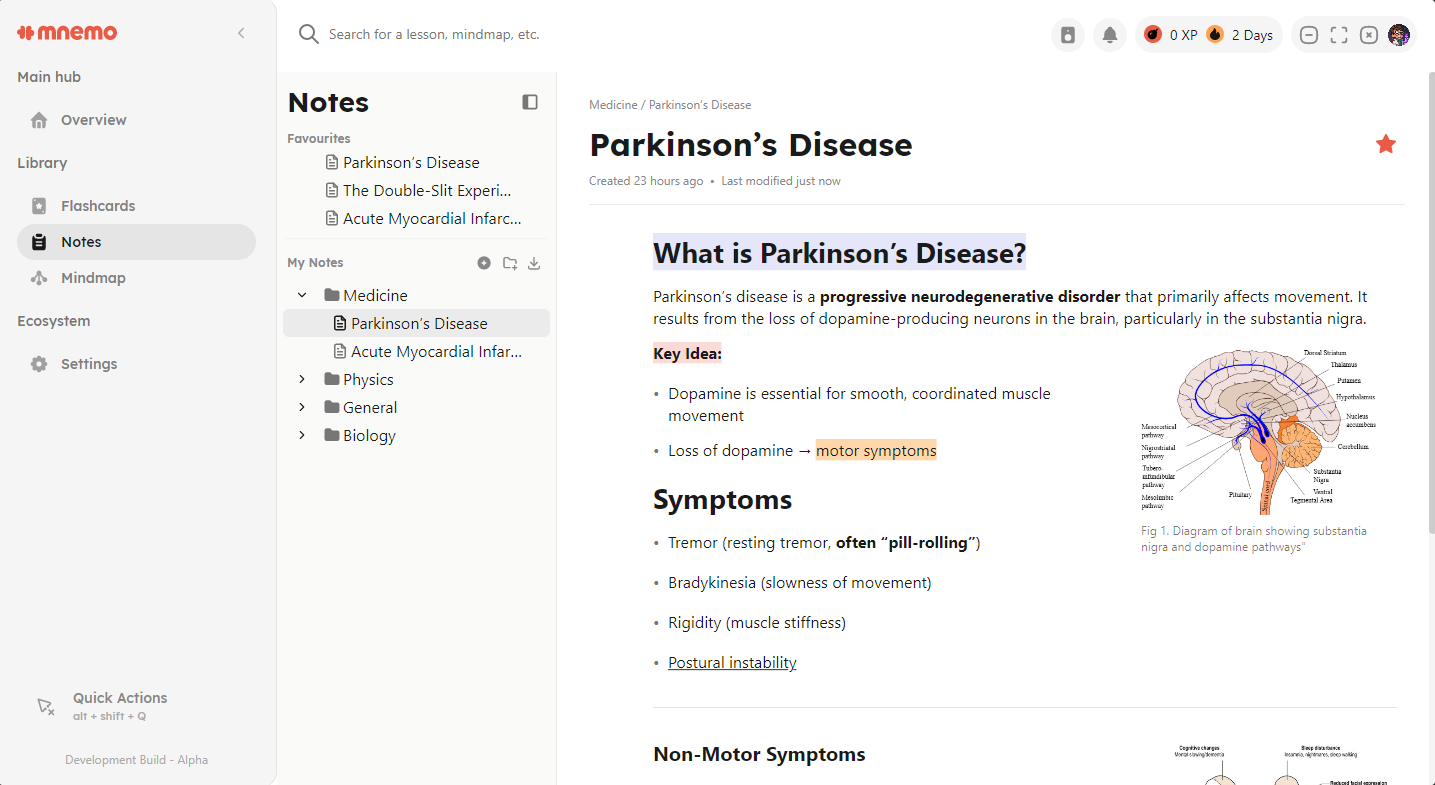The height and width of the screenshot is (785, 1435).
Task: Click the 'What is Parkinson's Disease?' heading
Action: [x=839, y=253]
